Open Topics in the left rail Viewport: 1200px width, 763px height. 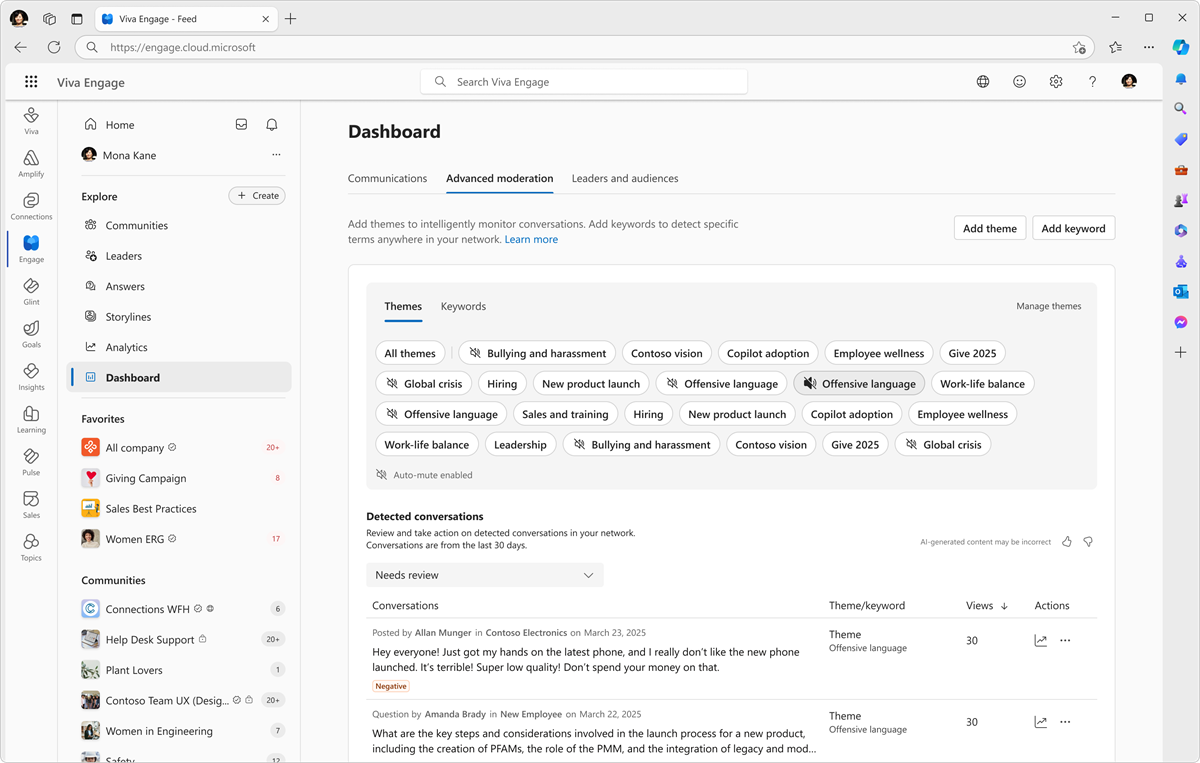tap(31, 548)
